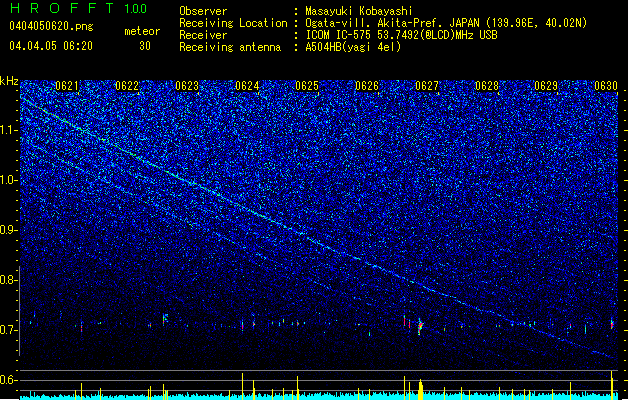Click the 0.9 kHz axis label

click(9, 230)
